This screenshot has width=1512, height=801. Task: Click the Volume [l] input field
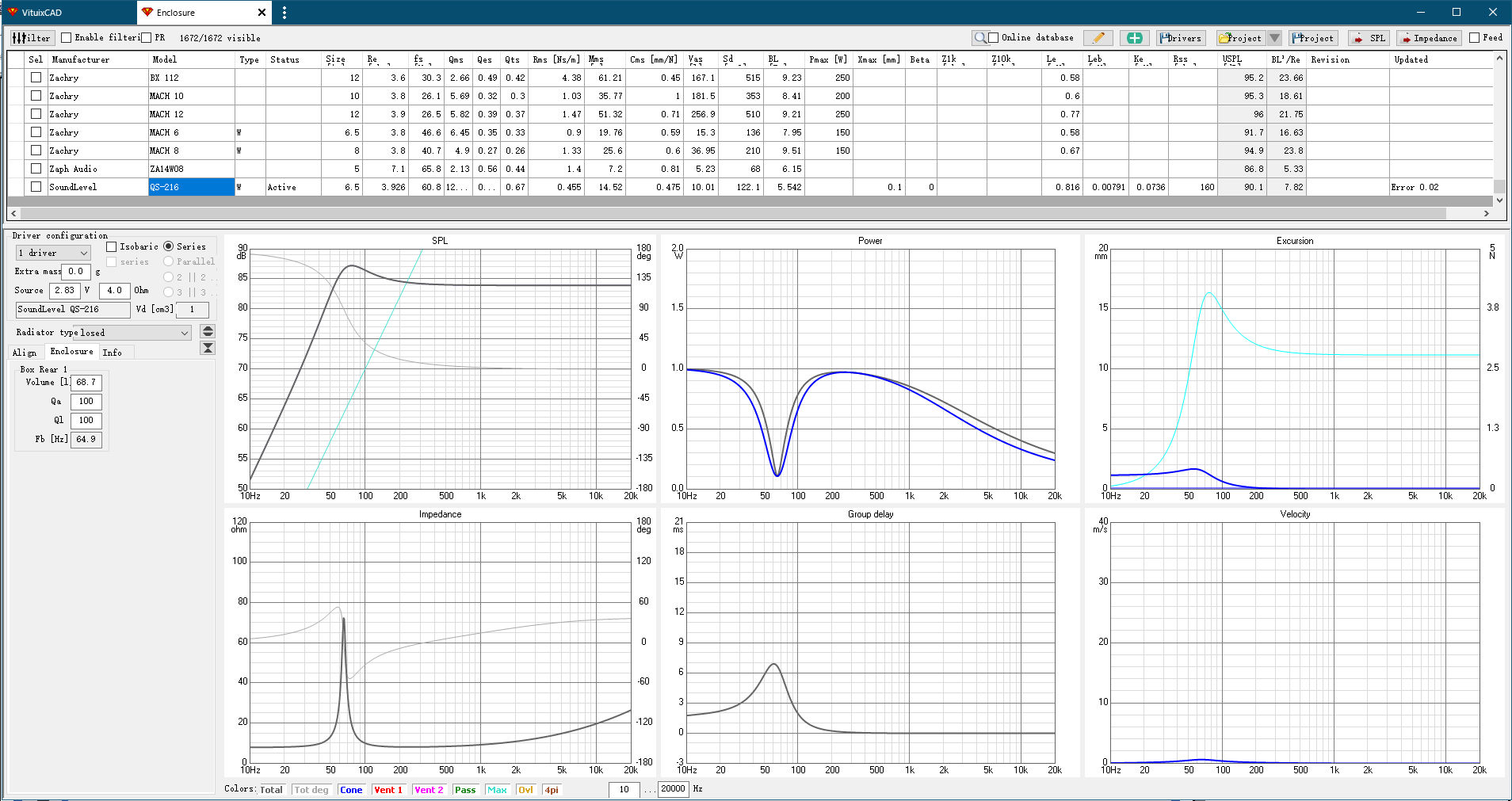point(86,382)
